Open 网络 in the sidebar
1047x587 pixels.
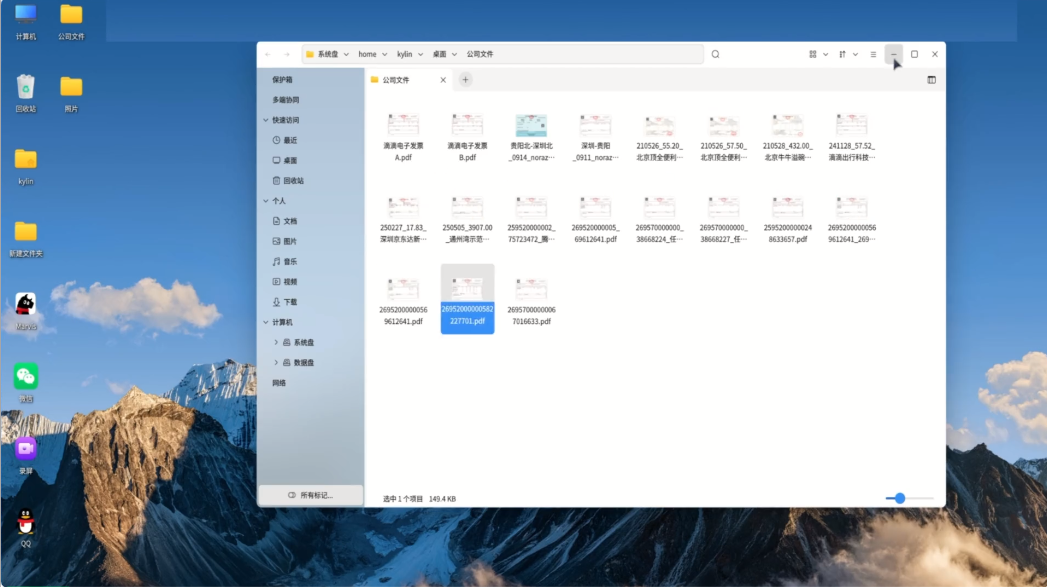(279, 383)
